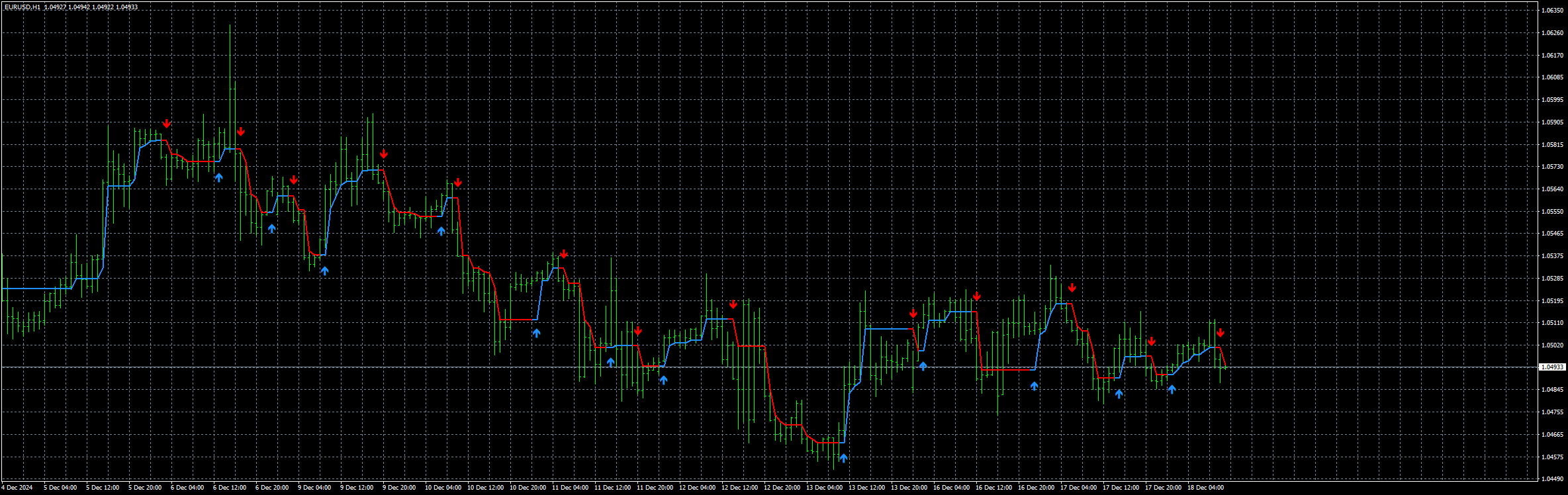Click the red sell arrow near 12 Dec 14:00

tap(733, 304)
